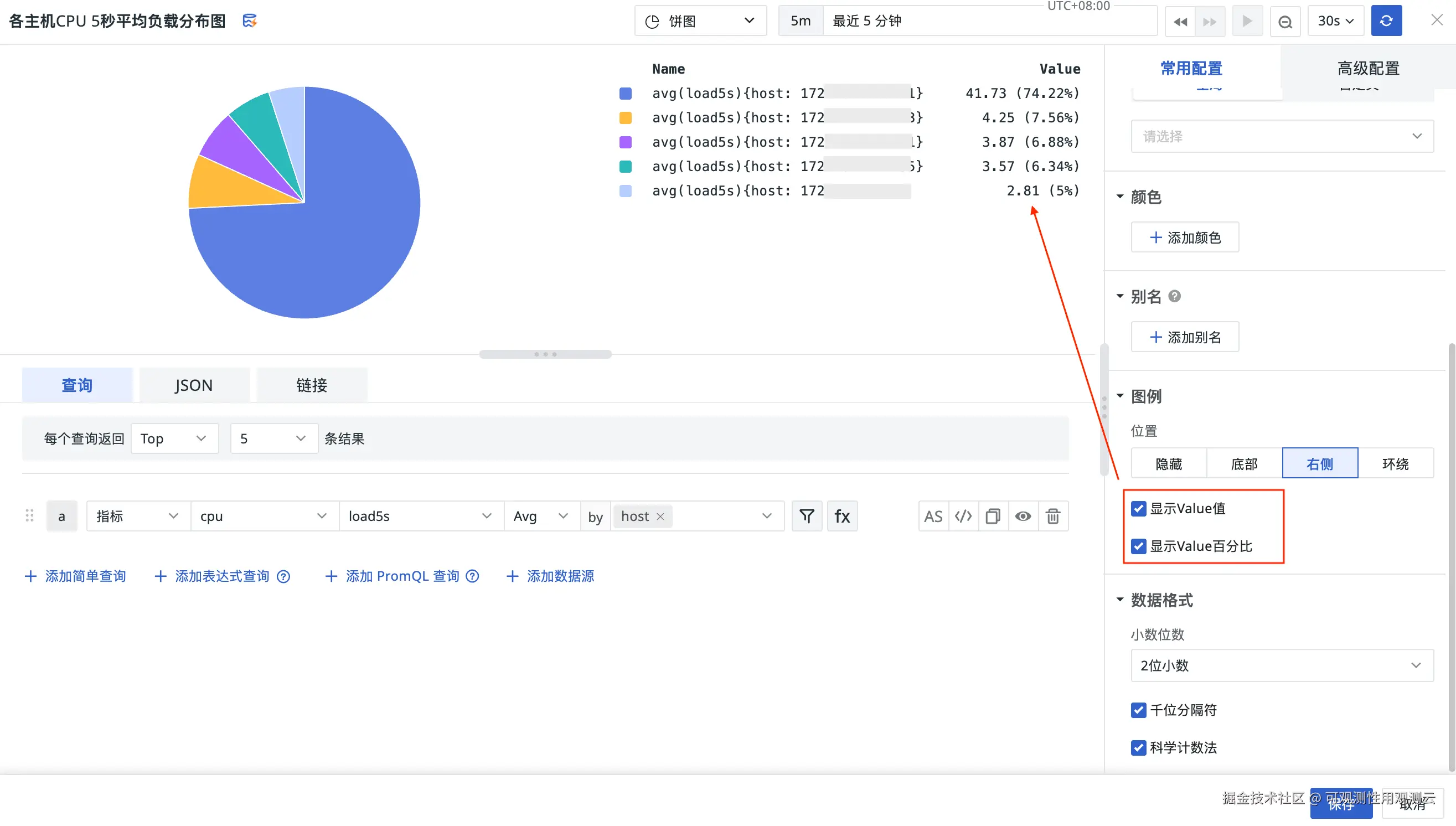1456x826 pixels.
Task: Open the fx function icon
Action: (x=841, y=515)
